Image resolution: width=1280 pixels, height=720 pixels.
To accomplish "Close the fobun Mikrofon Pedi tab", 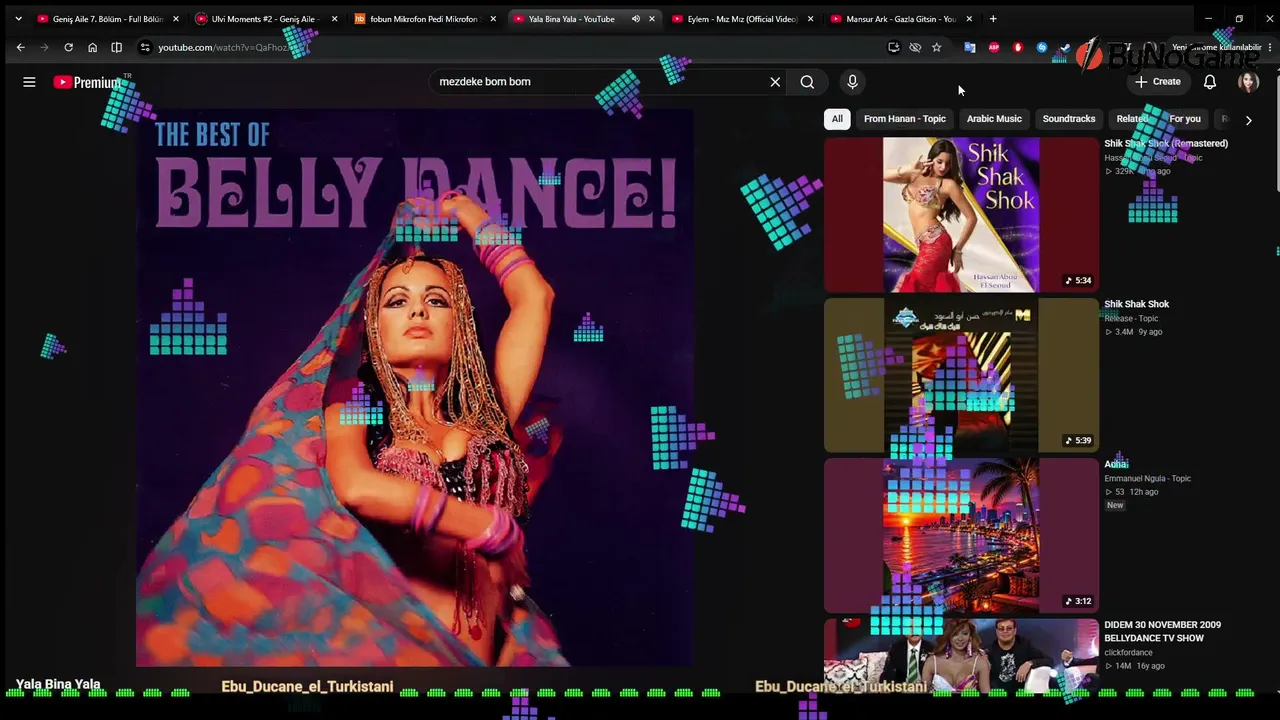I will coord(493,19).
